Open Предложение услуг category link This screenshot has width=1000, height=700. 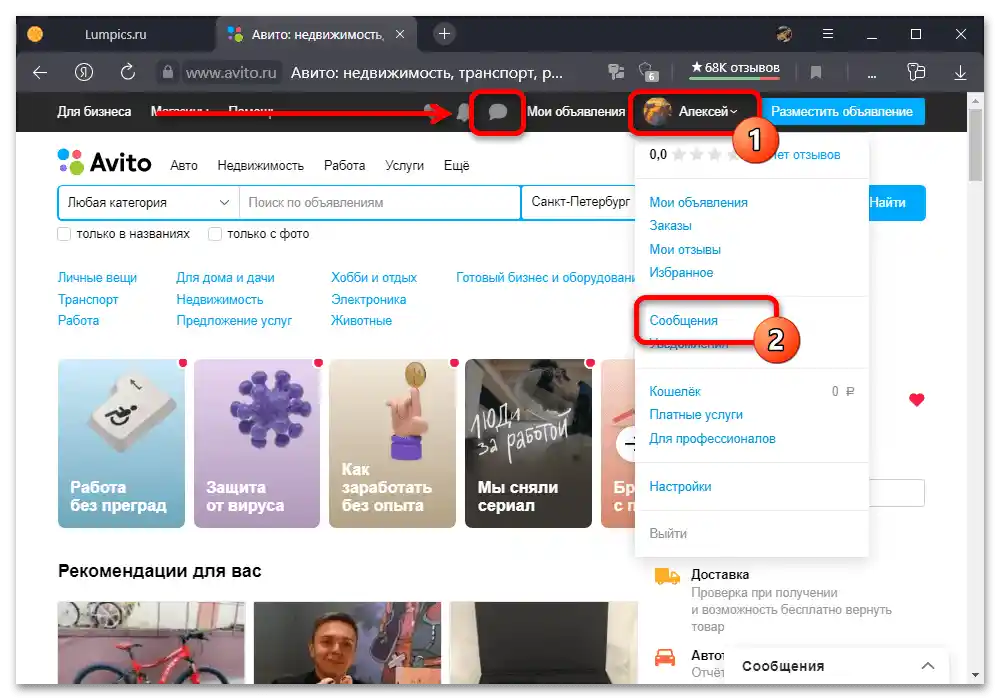tap(234, 321)
